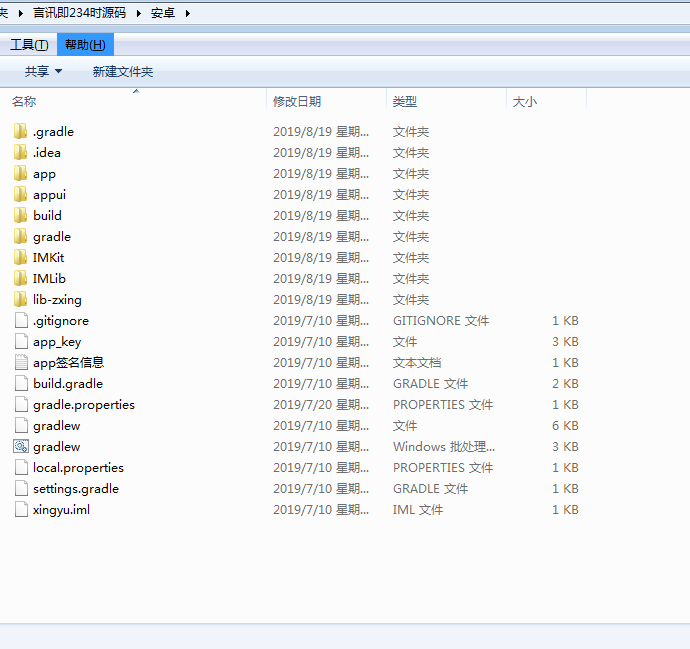Select the .idea folder name

[x=47, y=153]
